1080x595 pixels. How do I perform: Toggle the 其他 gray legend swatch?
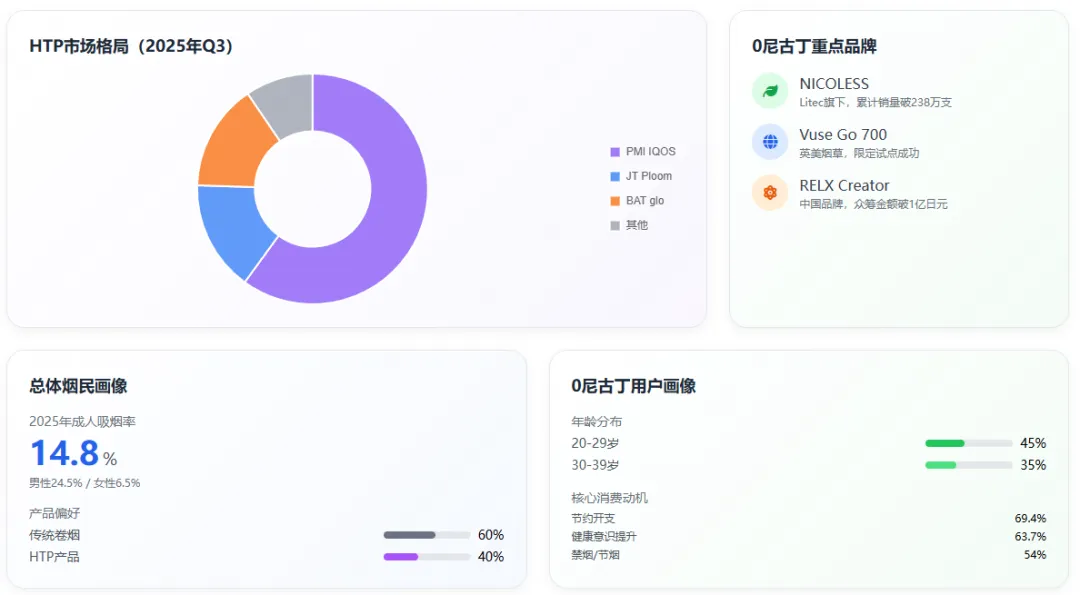point(615,225)
